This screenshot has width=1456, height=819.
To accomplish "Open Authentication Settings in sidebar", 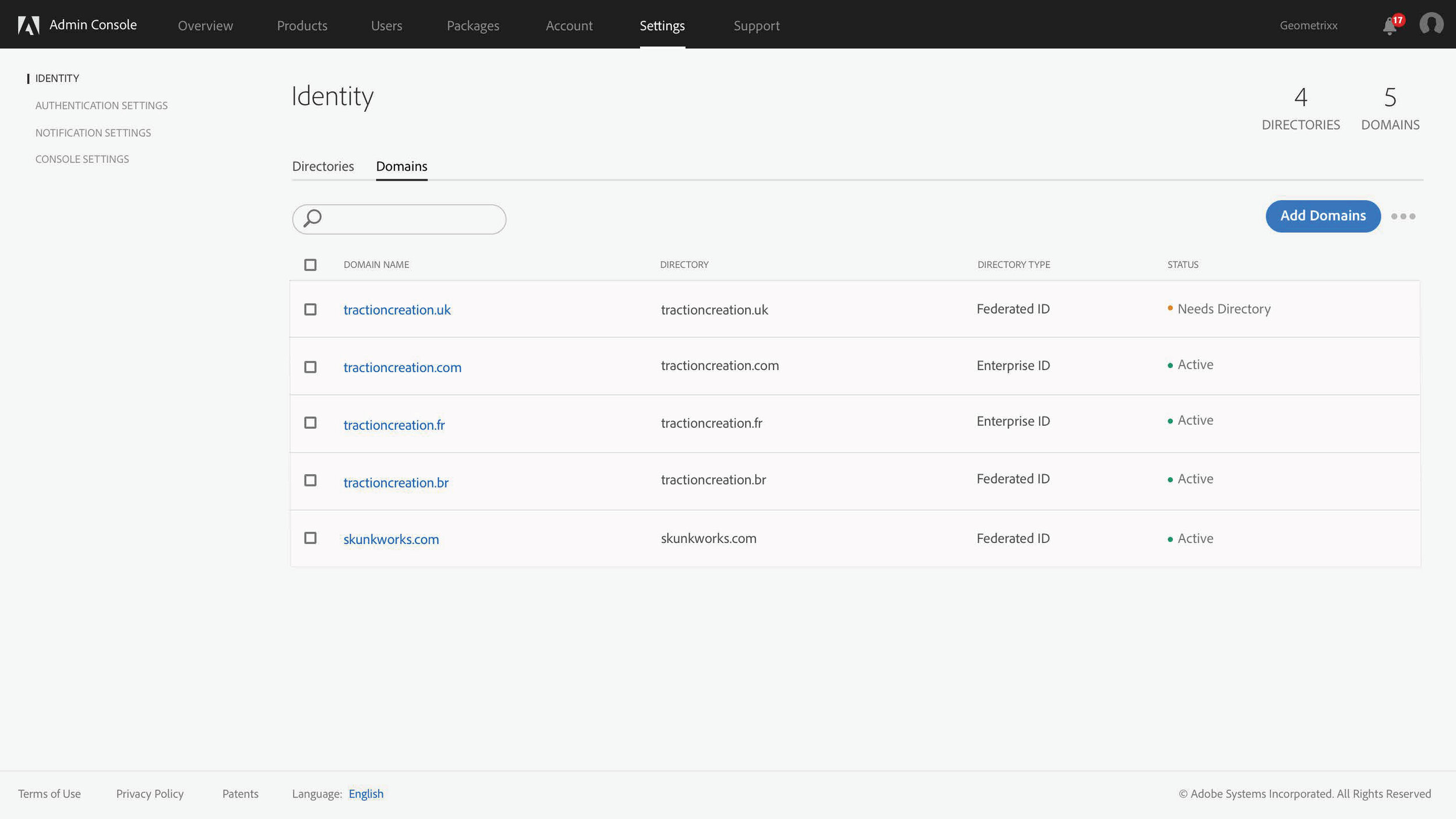I will 101,105.
